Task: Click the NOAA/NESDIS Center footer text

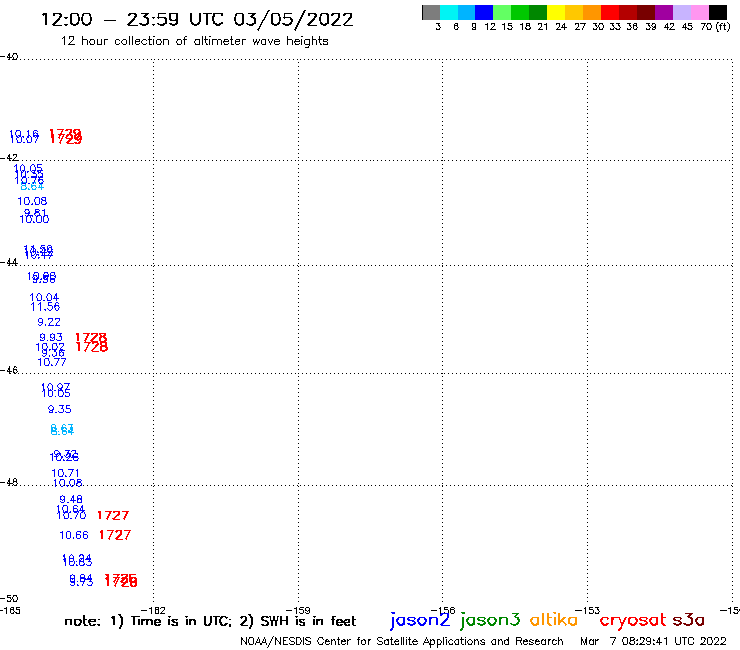Action: coord(402,641)
